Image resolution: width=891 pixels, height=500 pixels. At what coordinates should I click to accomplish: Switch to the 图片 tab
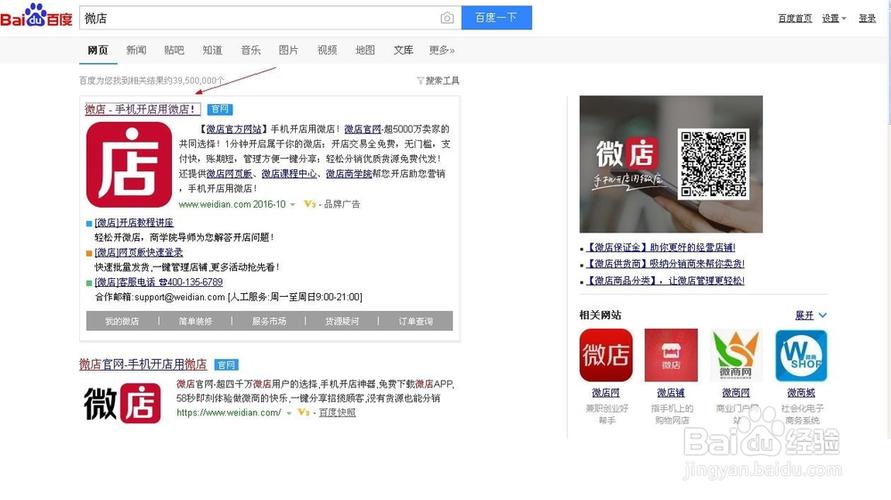click(x=288, y=50)
